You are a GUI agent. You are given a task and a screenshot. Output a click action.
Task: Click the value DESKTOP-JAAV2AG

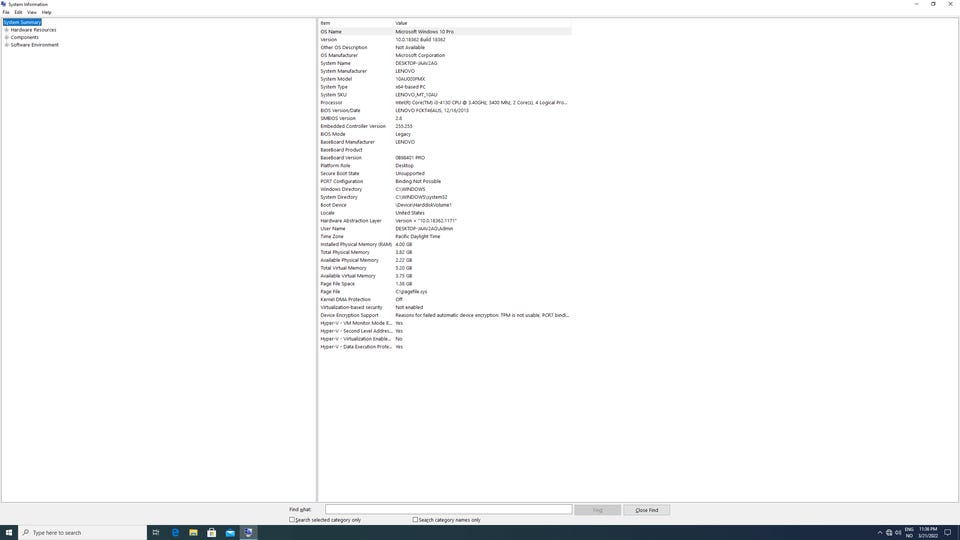[x=416, y=63]
